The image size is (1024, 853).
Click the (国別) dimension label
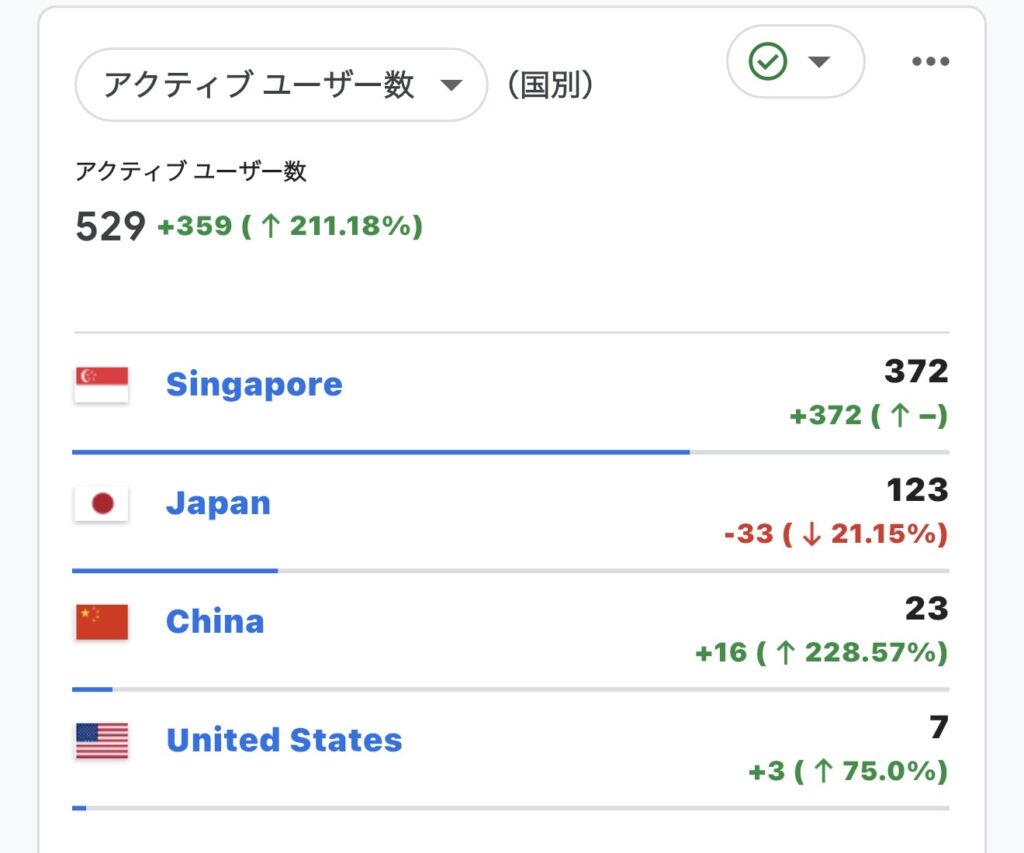(550, 85)
